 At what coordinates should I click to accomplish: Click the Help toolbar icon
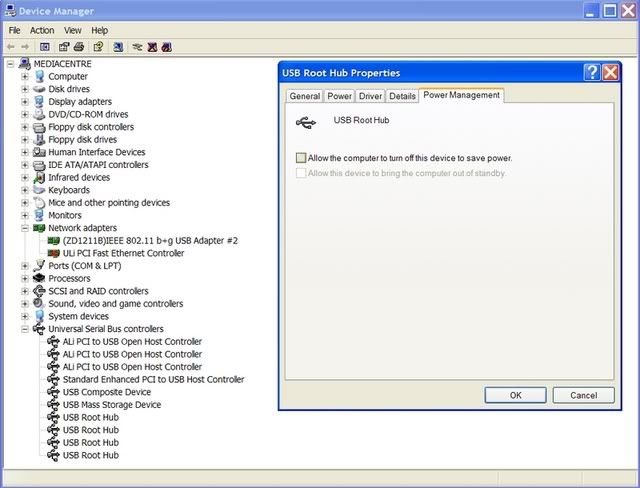(98, 47)
